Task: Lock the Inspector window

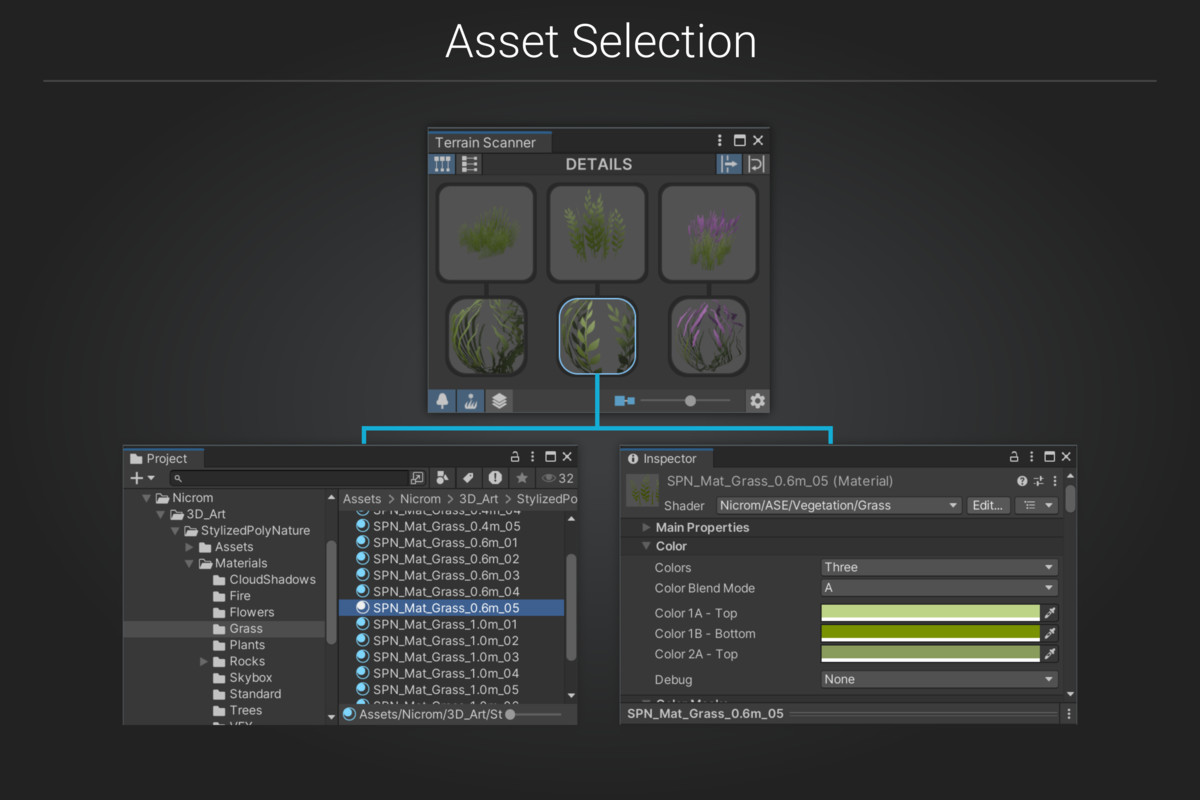Action: pyautogui.click(x=1014, y=457)
